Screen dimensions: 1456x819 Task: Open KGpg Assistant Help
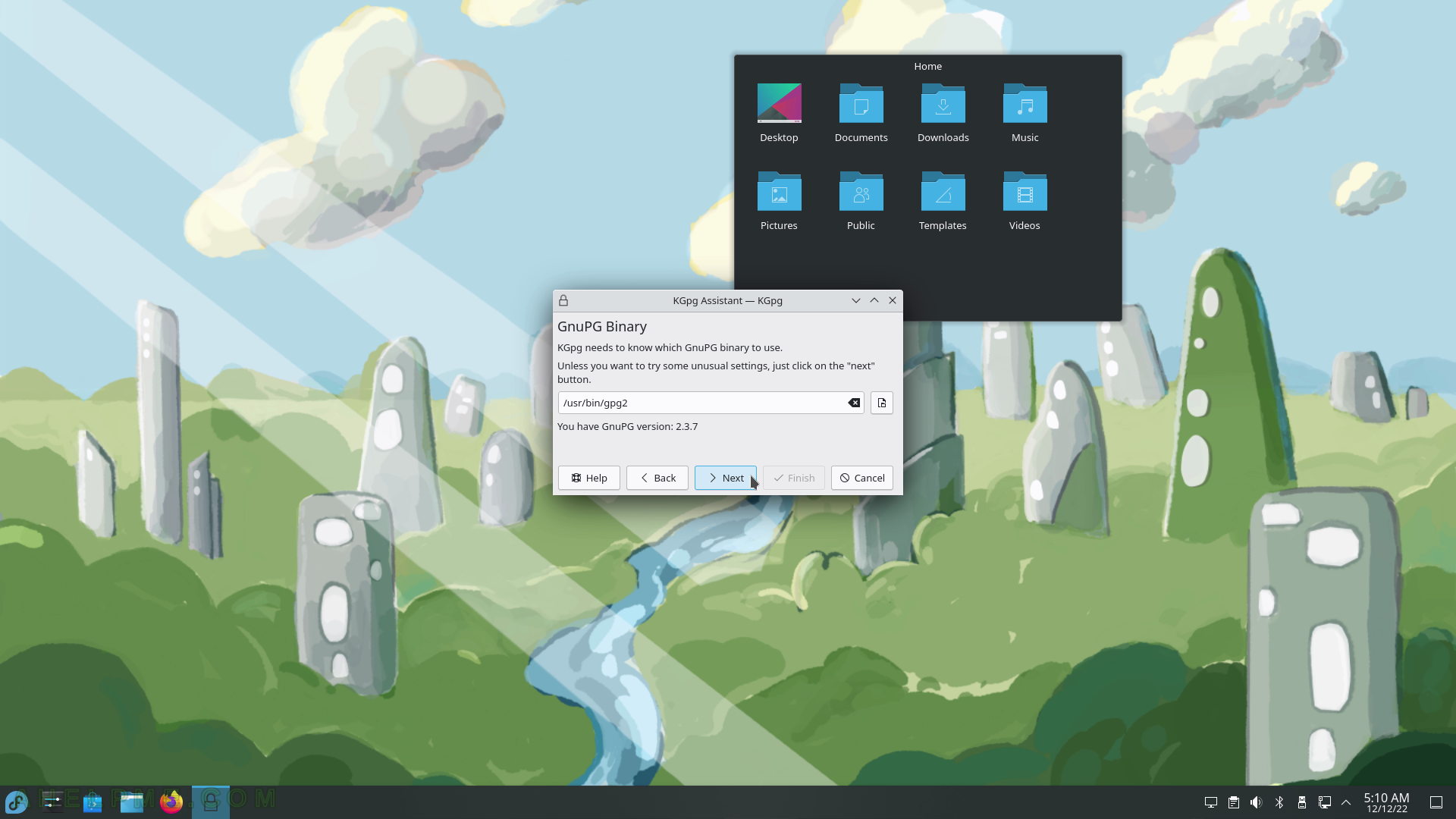pos(589,478)
